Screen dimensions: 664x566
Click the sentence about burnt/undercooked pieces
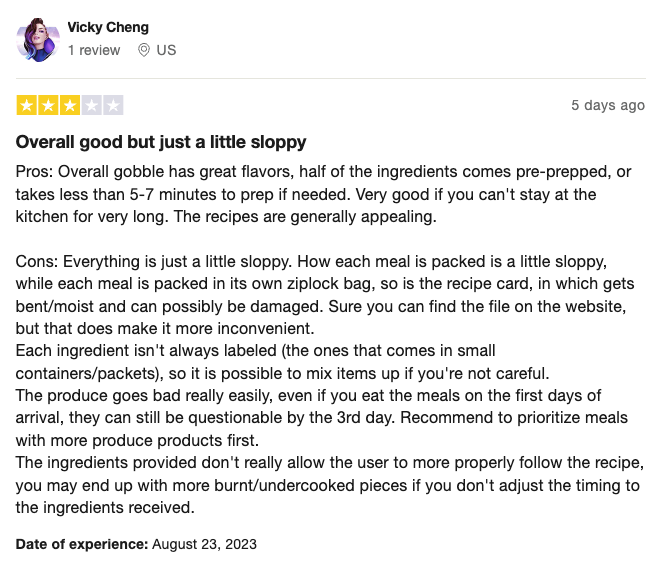(x=330, y=485)
